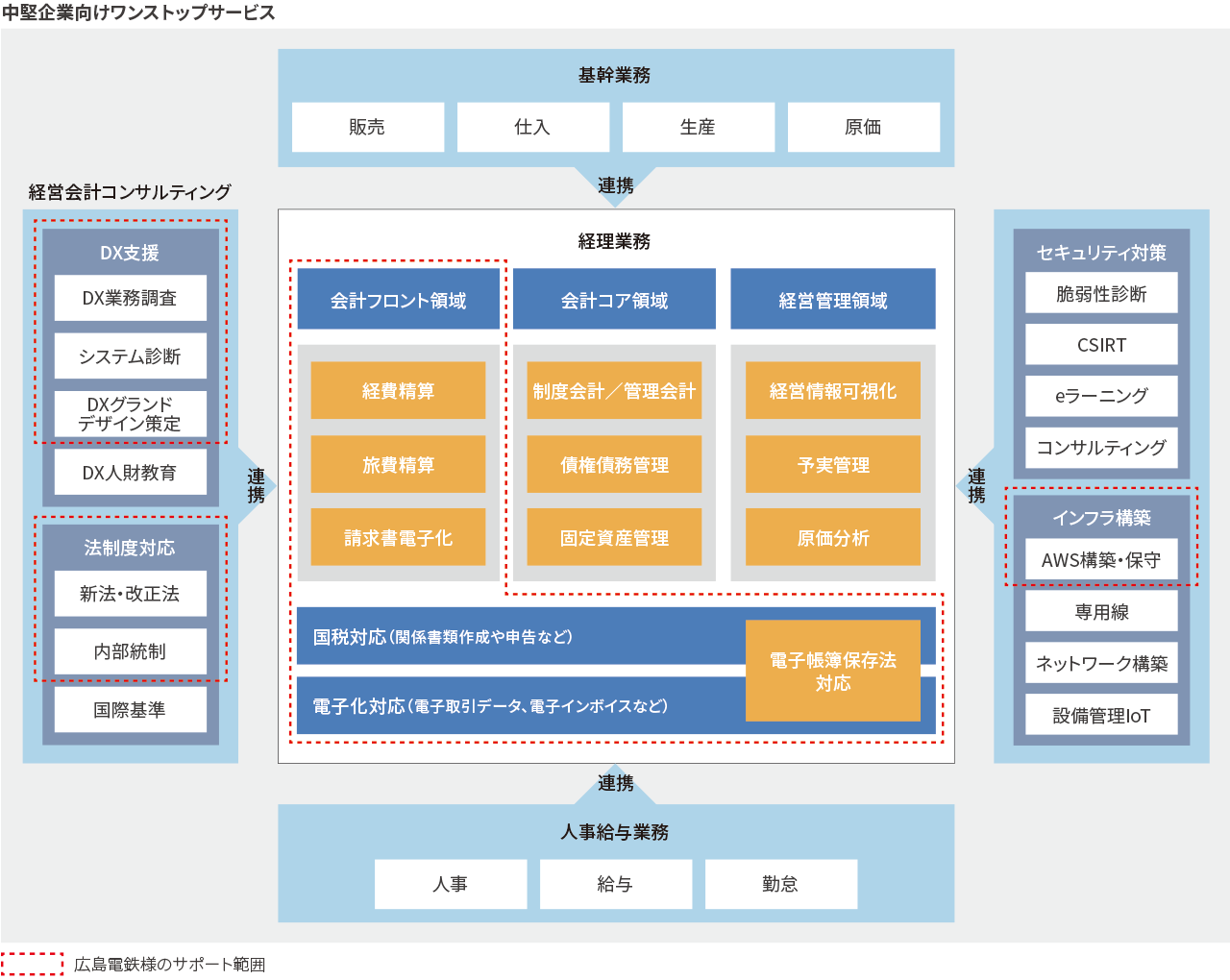Click the 専用線 box
Screen dimensions: 1230x980
pyautogui.click(x=1101, y=611)
